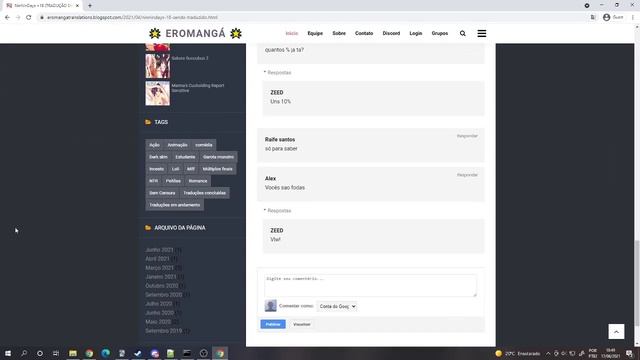The width and height of the screenshot is (640, 360).
Task: Open the Chrome guest profile icon
Action: [x=607, y=18]
